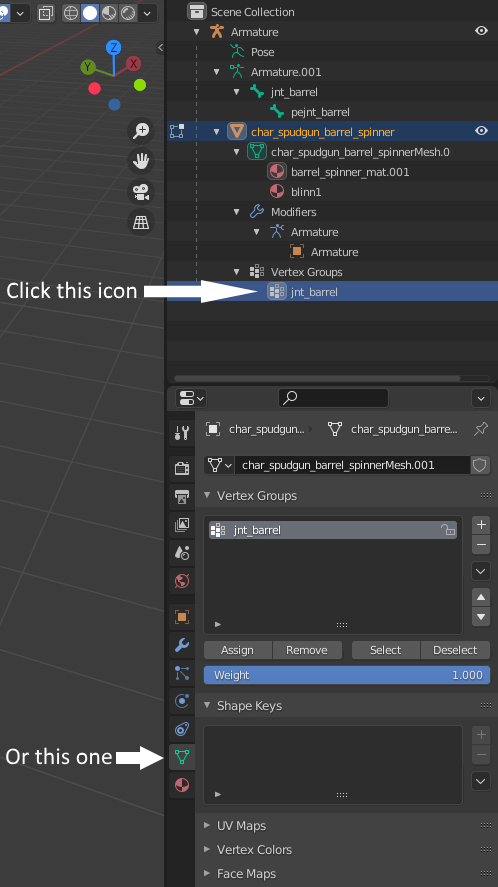Select the blinn1 material
The image size is (498, 887).
(x=306, y=192)
